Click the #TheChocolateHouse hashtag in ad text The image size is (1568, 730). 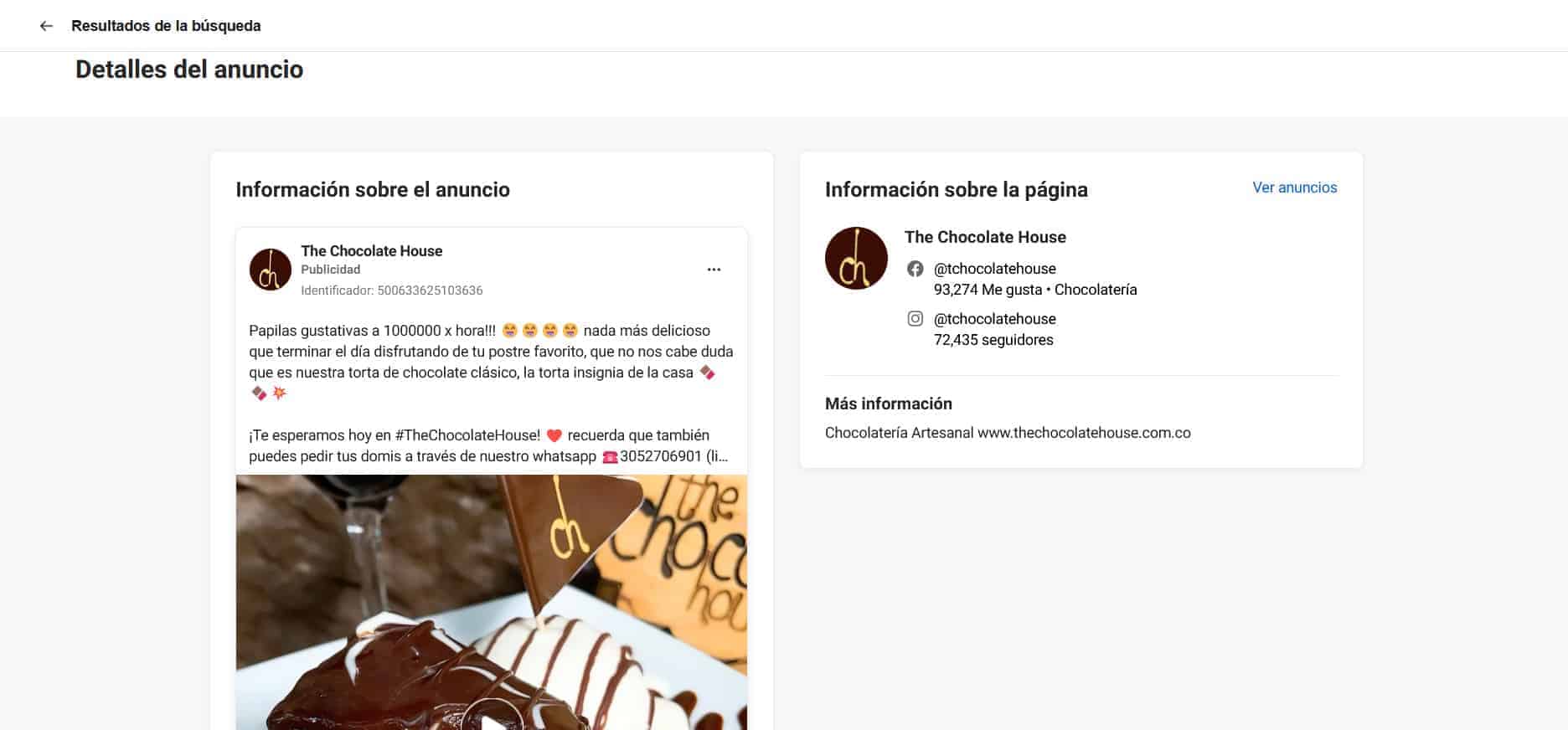[467, 435]
